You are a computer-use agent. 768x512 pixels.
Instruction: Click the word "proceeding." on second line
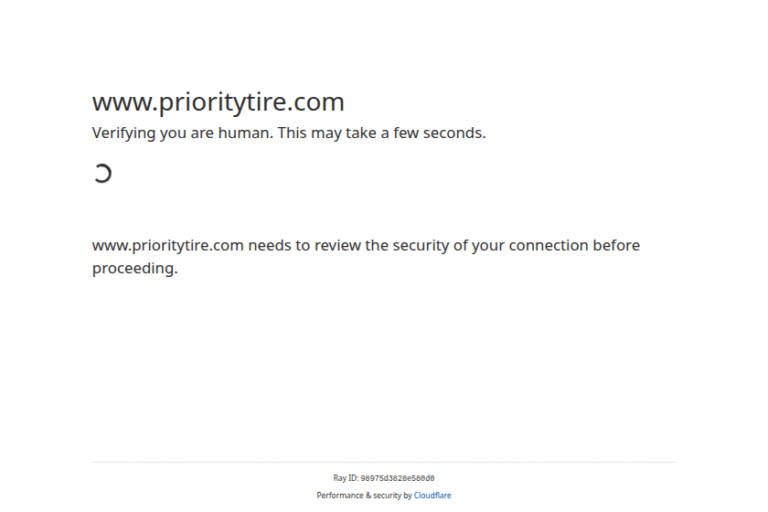tap(135, 269)
